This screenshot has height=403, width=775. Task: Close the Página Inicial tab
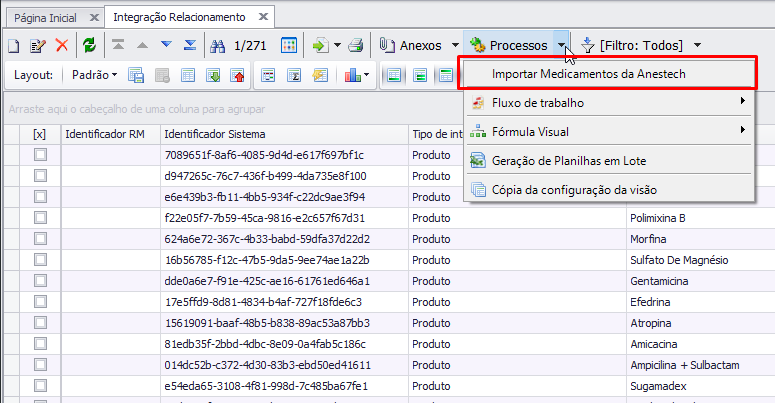click(94, 17)
